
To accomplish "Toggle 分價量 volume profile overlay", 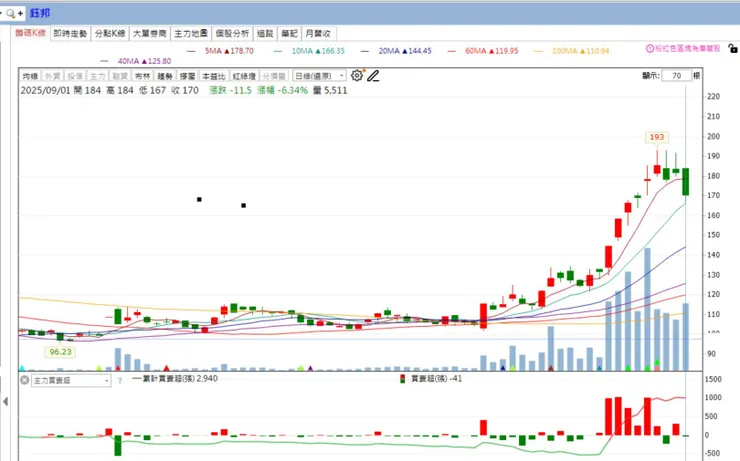I will click(274, 76).
